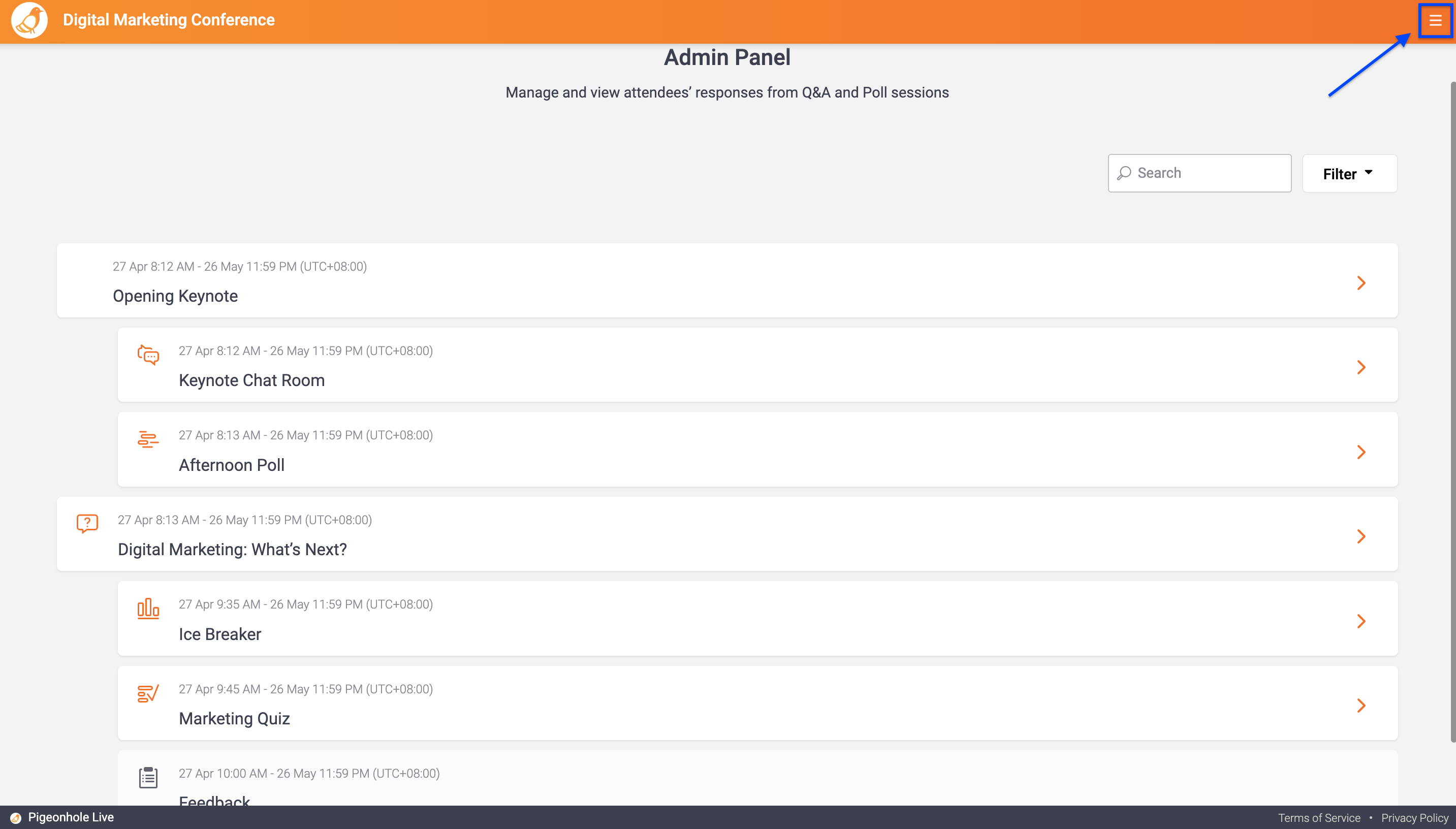
Task: Expand the Marketing Quiz session row
Action: pos(1361,706)
